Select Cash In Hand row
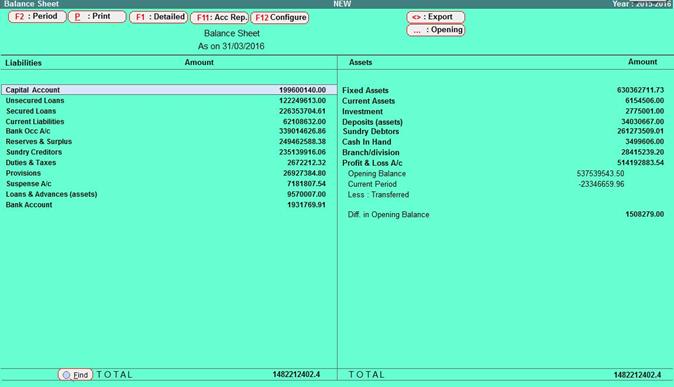674x387 pixels. (505, 142)
